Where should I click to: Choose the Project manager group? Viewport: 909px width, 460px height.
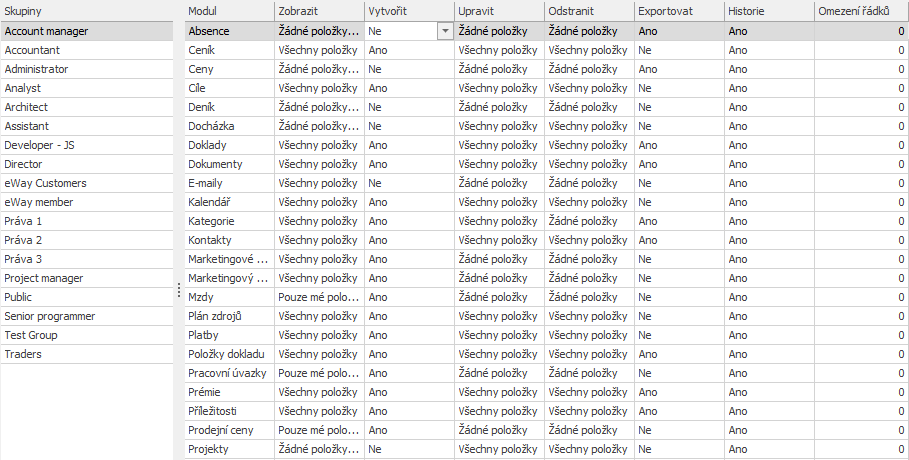pos(87,278)
